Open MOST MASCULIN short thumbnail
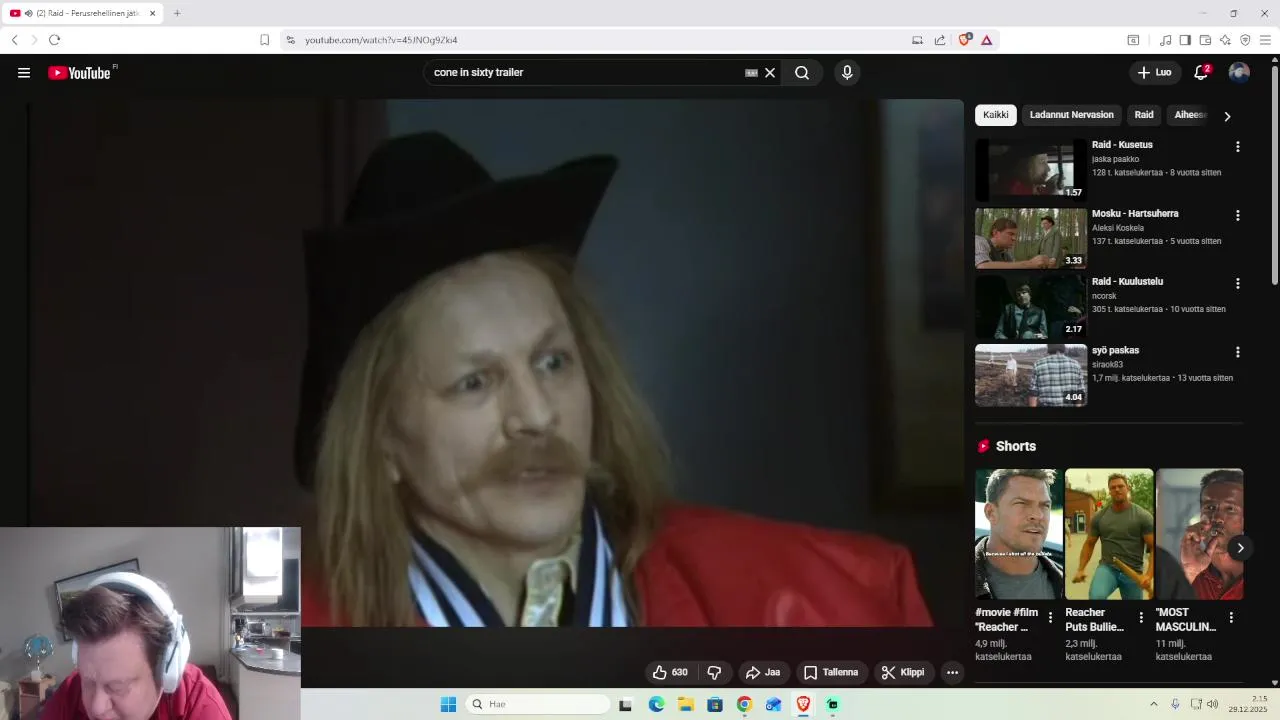 click(1199, 534)
